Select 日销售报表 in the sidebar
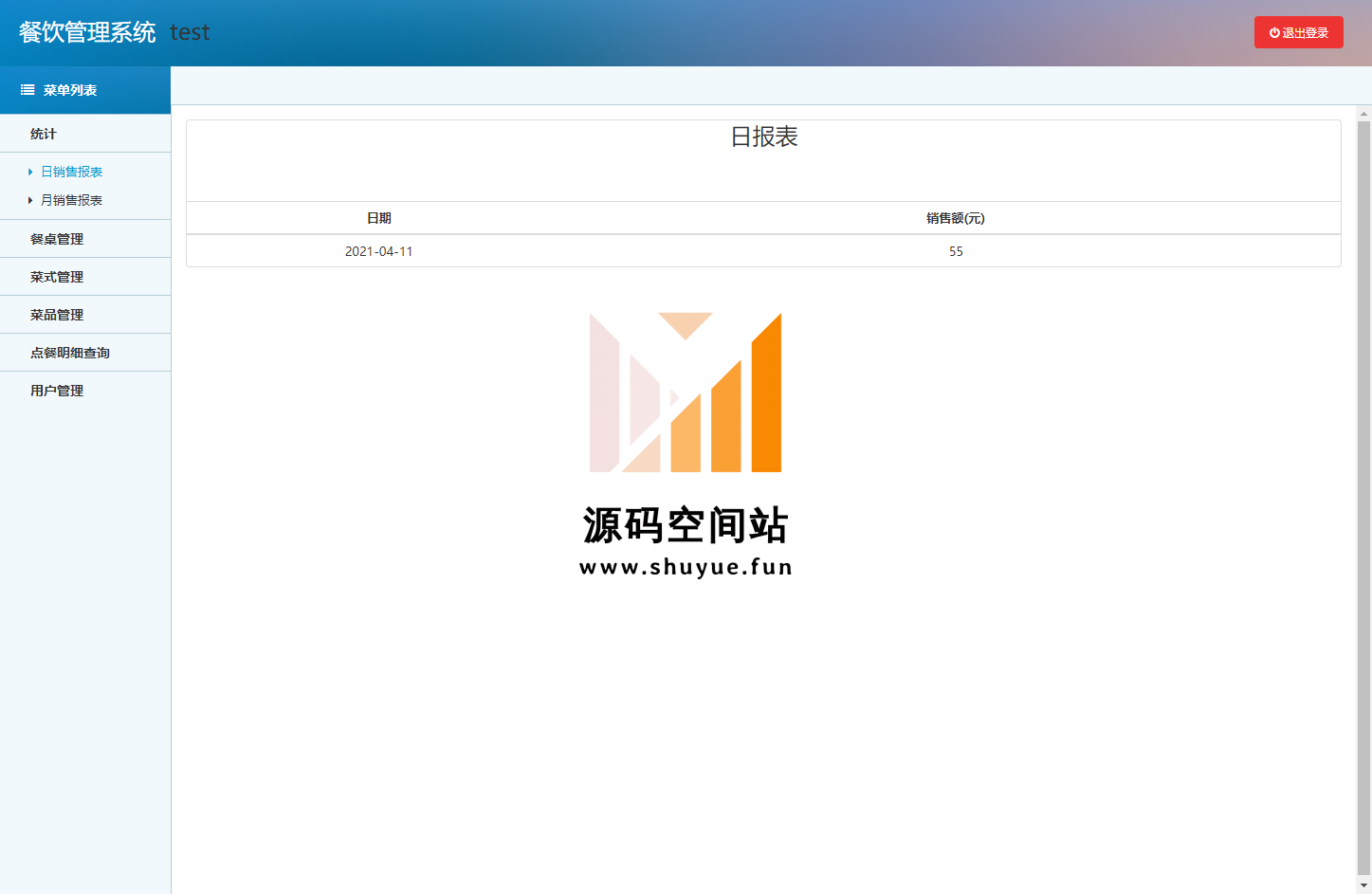The height and width of the screenshot is (894, 1372). [x=71, y=172]
